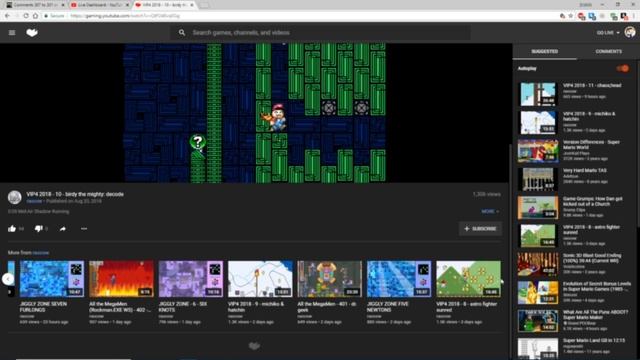Open suggested Version Differences Super Mario World
The height and width of the screenshot is (360, 640).
pos(538,151)
